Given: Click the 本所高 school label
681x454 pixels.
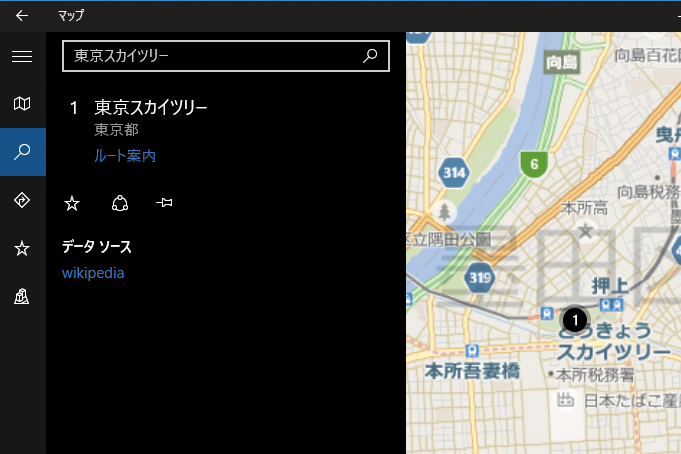Looking at the screenshot, I should pyautogui.click(x=584, y=208).
